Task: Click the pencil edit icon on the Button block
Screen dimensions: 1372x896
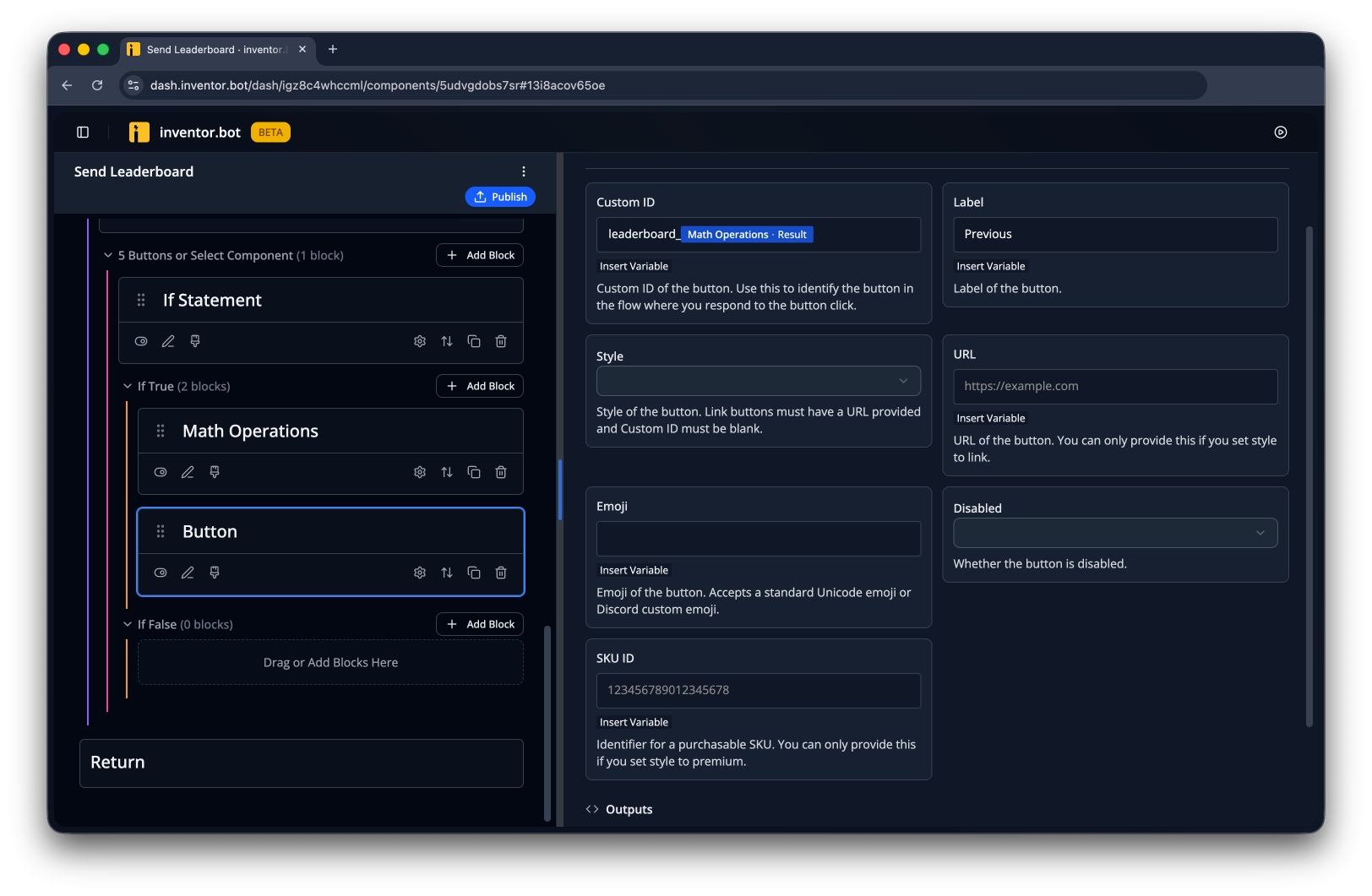Action: (188, 573)
